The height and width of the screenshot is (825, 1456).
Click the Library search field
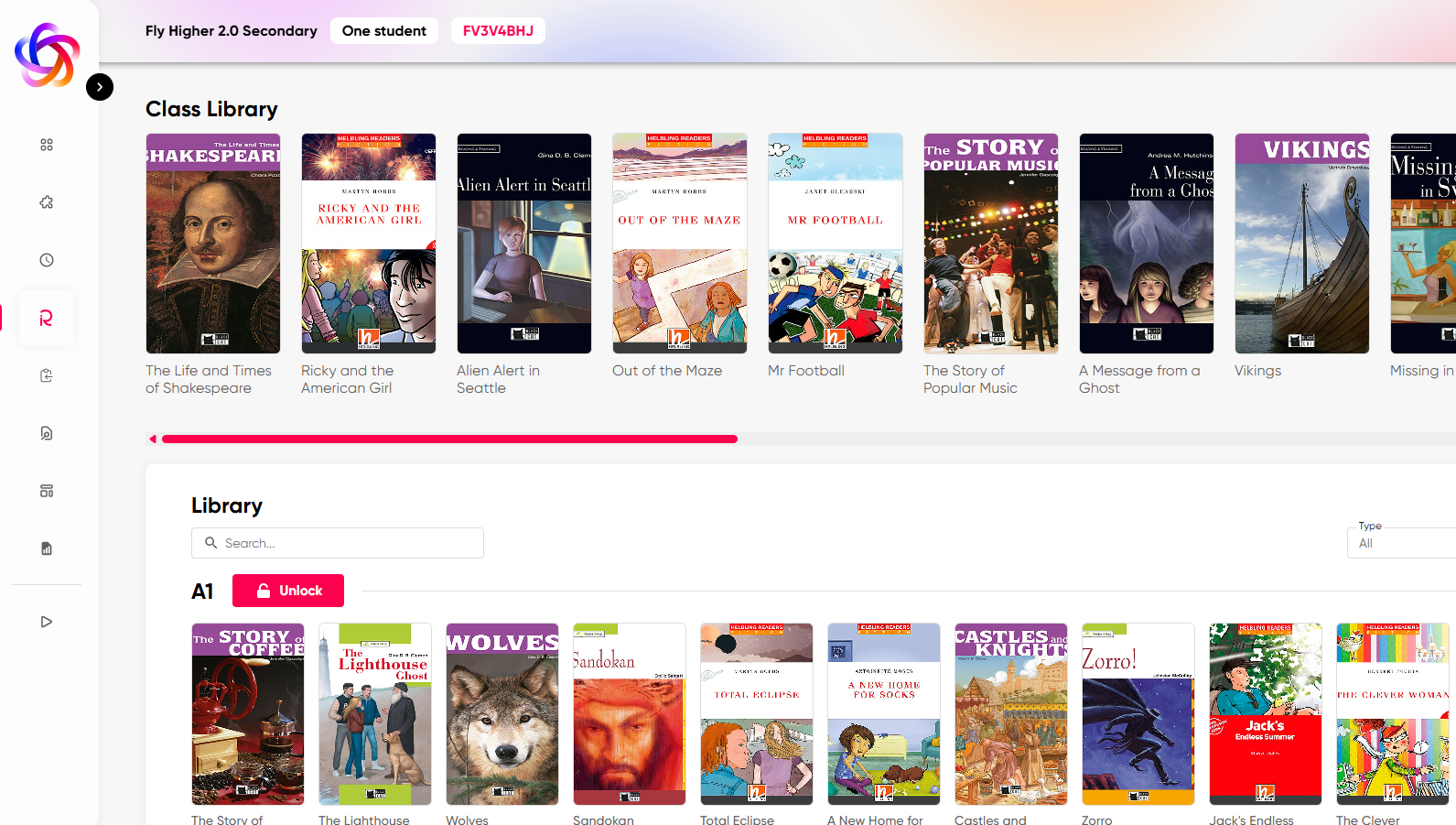[x=338, y=543]
